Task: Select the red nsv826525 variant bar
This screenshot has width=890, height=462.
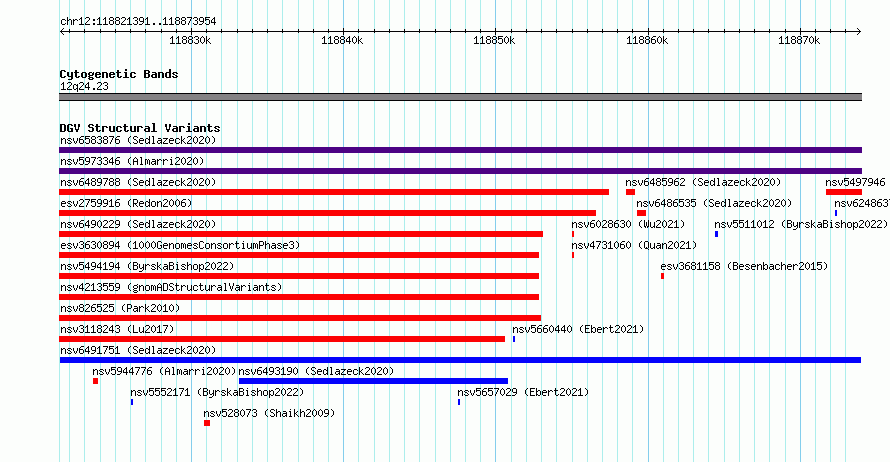Action: pos(300,318)
